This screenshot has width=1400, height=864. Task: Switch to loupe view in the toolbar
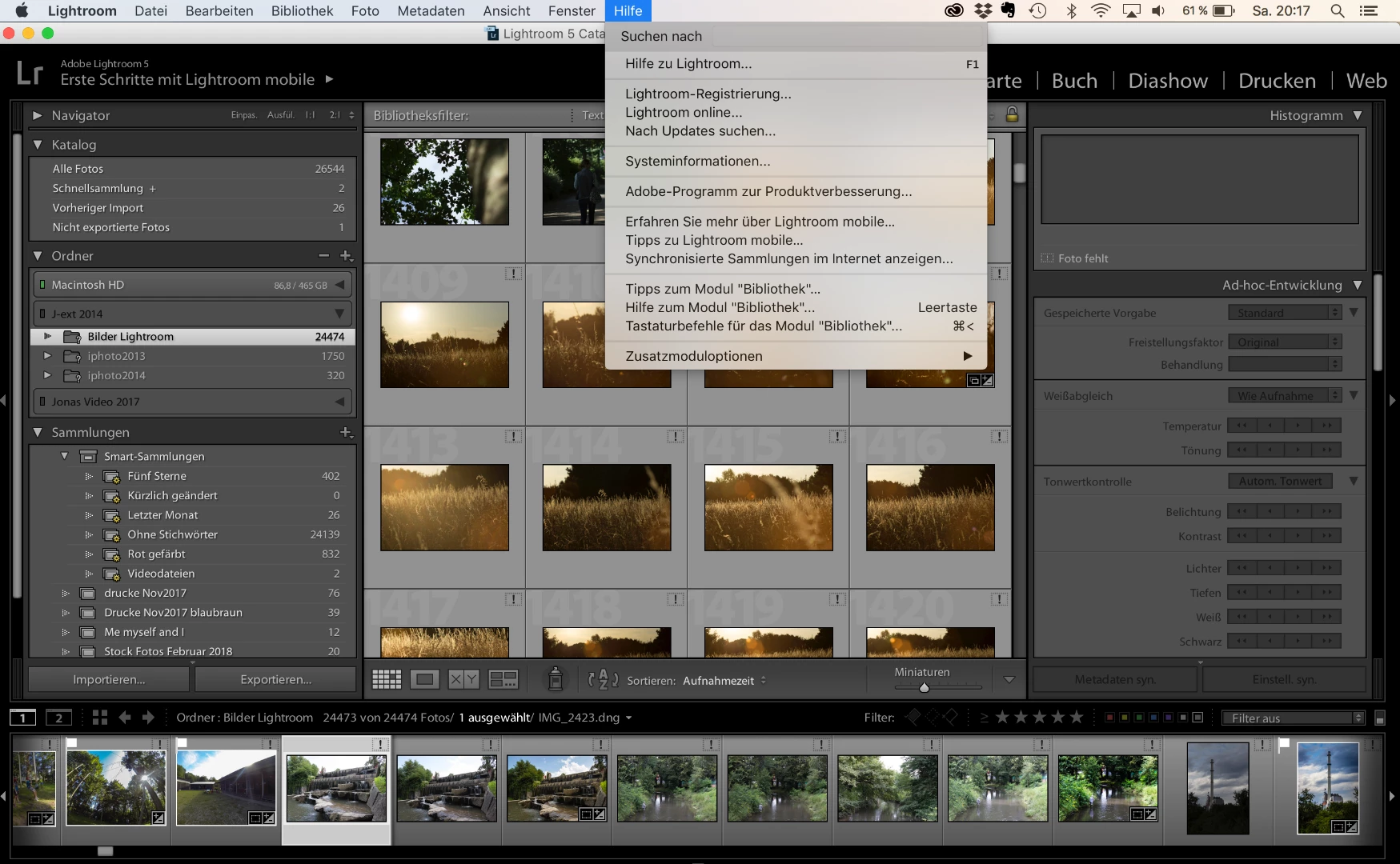pyautogui.click(x=425, y=680)
